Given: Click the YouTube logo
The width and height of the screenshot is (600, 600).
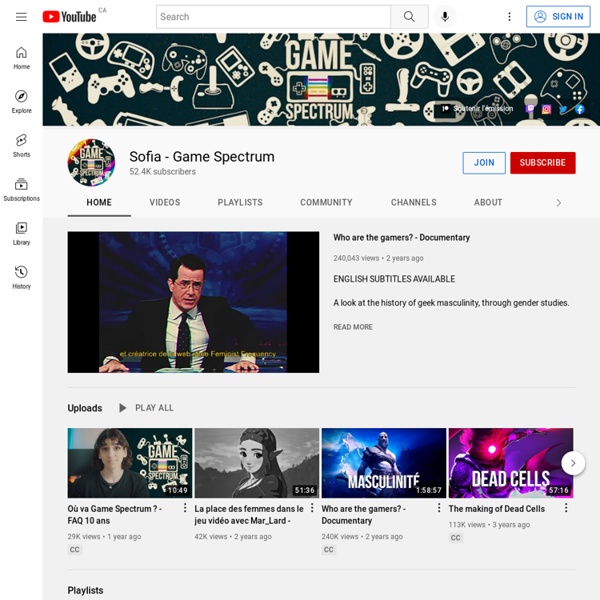Looking at the screenshot, I should [x=69, y=17].
